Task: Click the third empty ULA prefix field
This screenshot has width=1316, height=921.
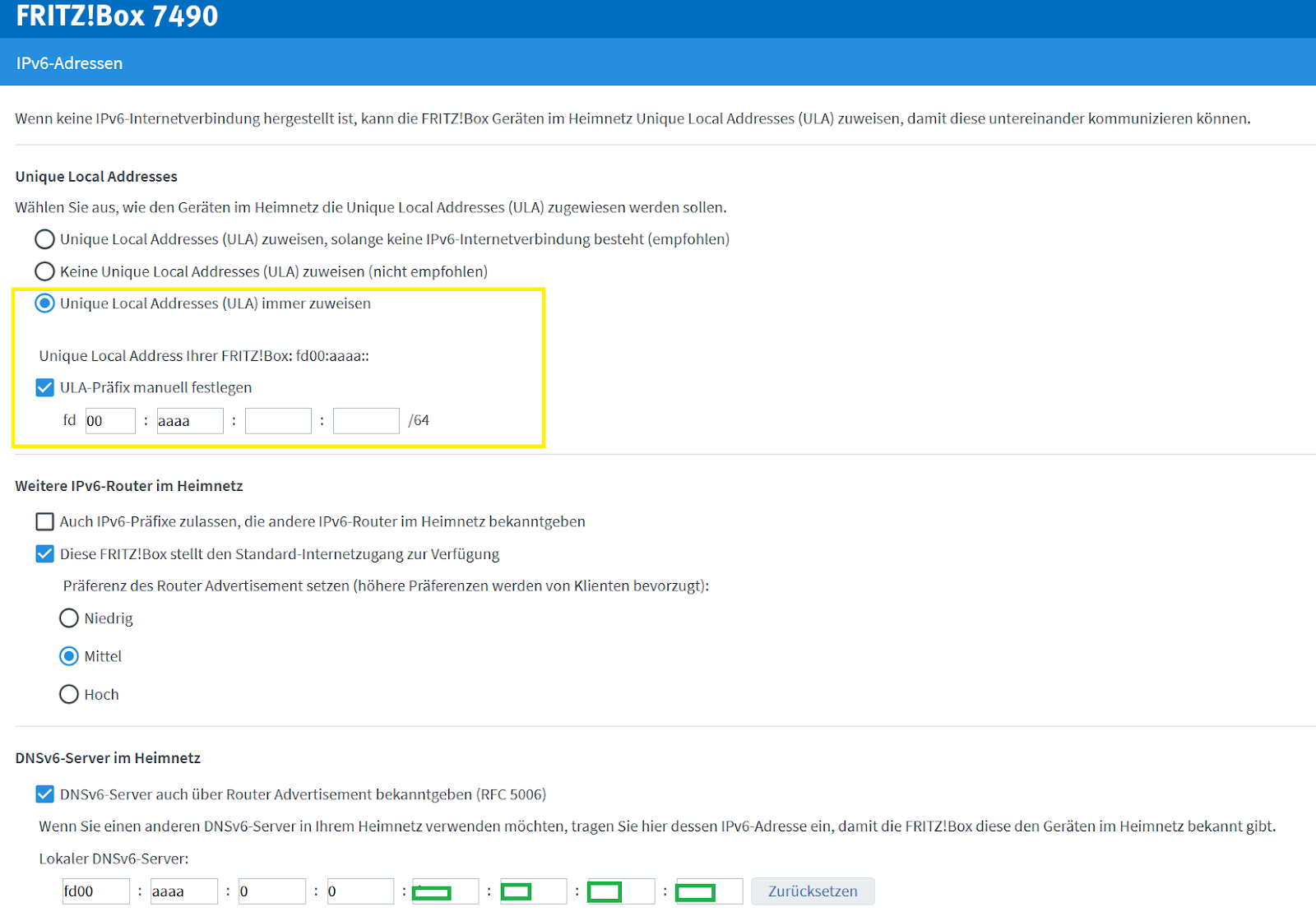Action: pyautogui.click(x=278, y=421)
